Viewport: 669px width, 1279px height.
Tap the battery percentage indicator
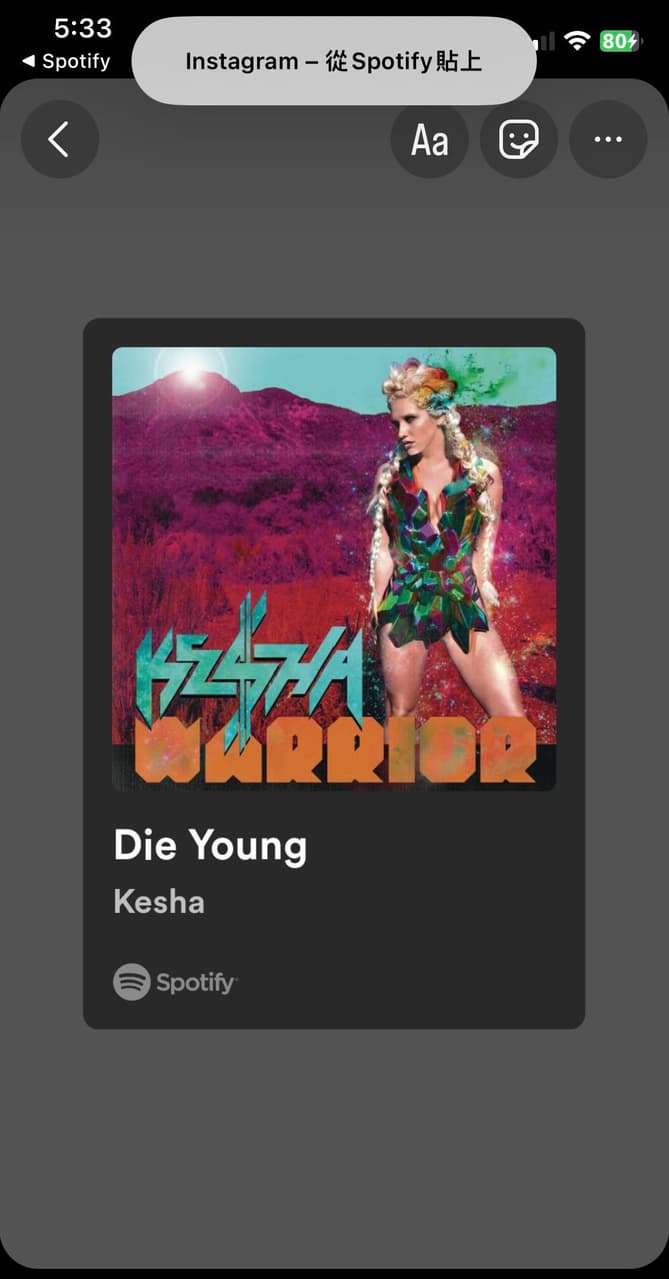click(619, 41)
